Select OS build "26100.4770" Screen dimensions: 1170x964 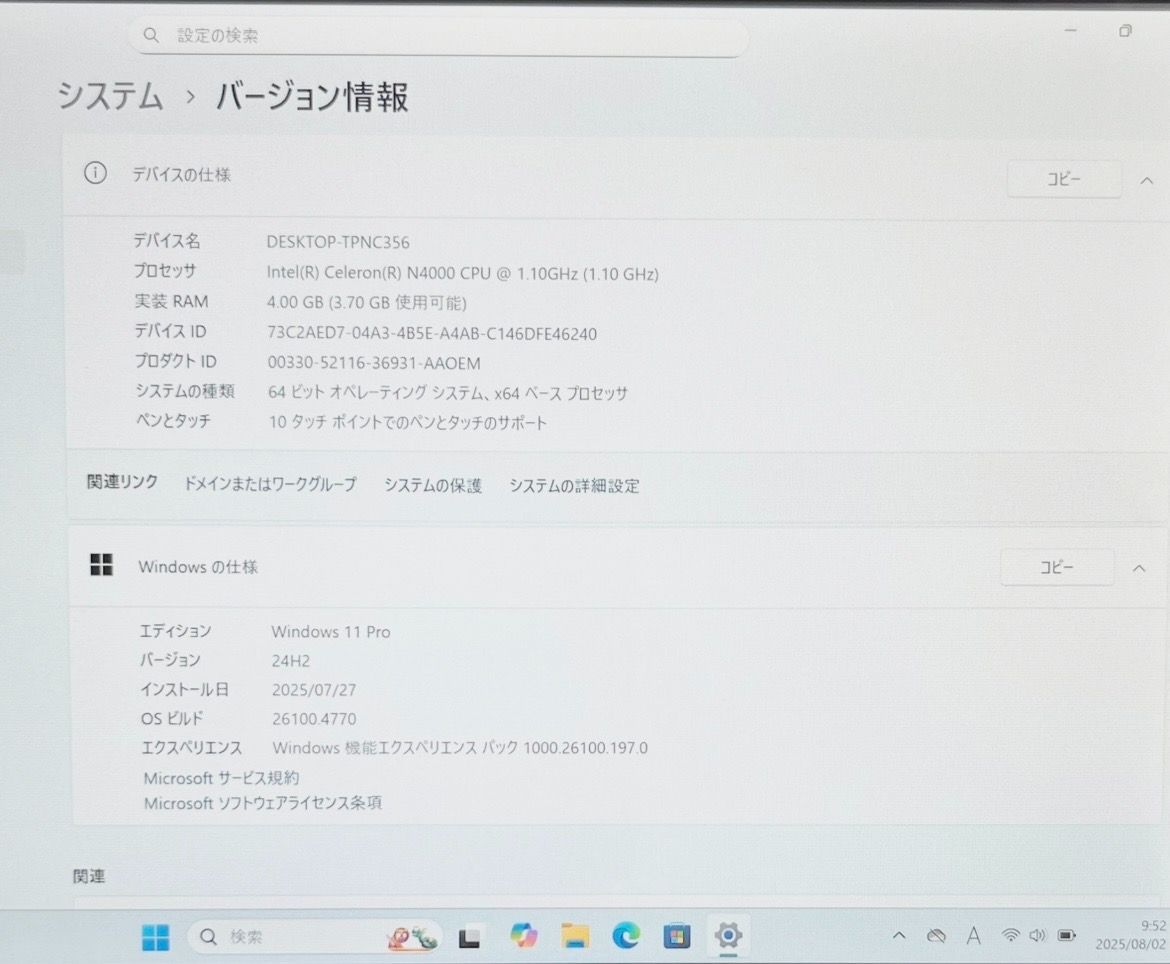tap(314, 719)
